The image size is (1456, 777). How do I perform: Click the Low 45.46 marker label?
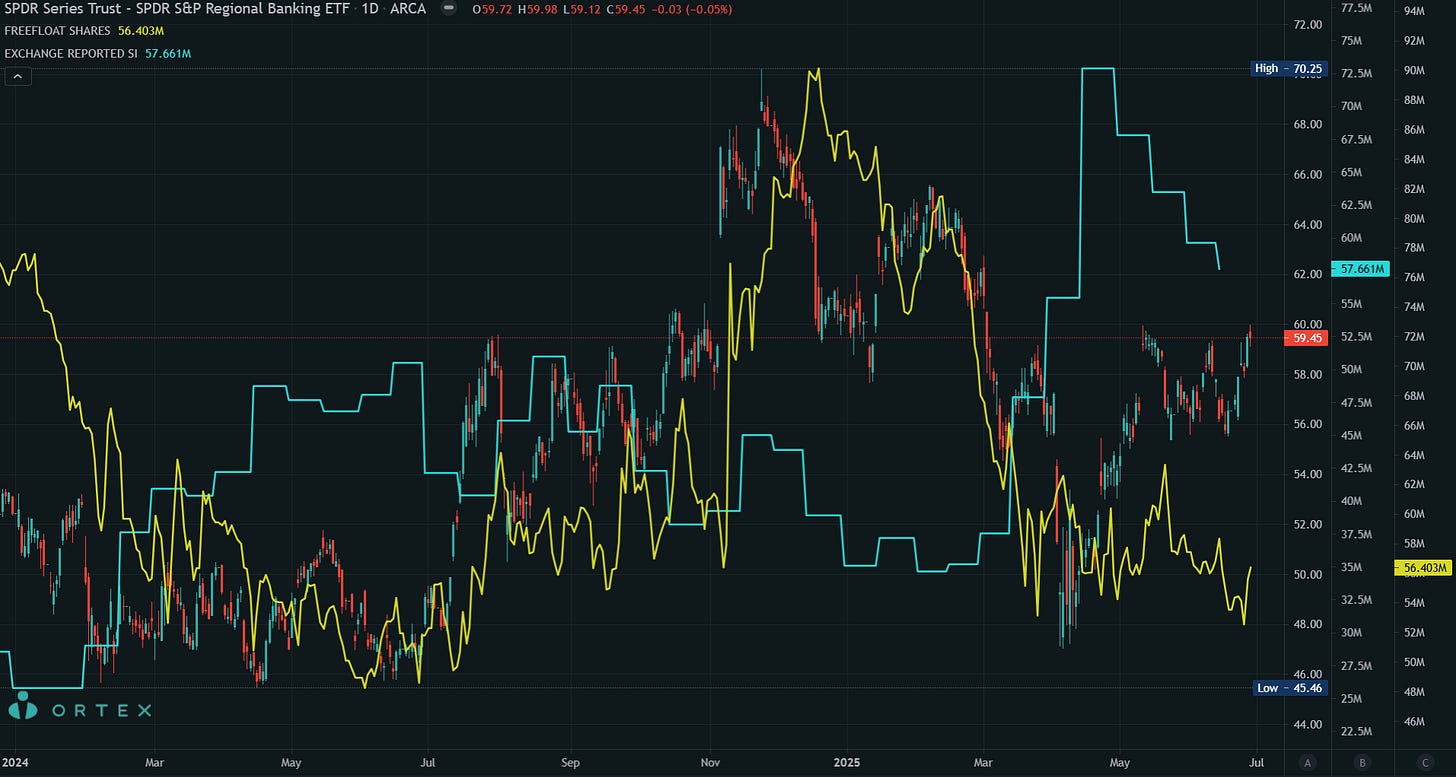pyautogui.click(x=1290, y=688)
